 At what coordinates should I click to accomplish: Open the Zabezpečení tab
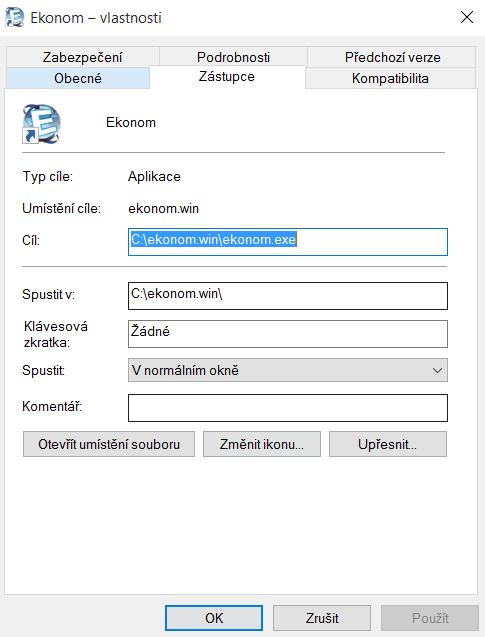click(x=82, y=57)
